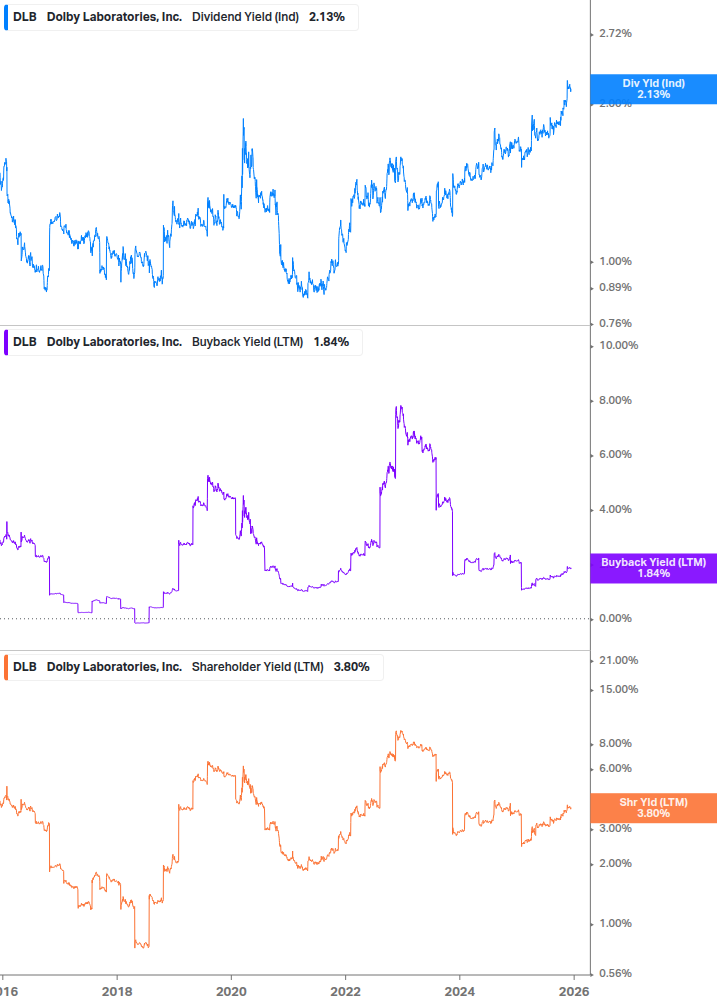Click the 1.84% value in buyback legend

coord(331,342)
